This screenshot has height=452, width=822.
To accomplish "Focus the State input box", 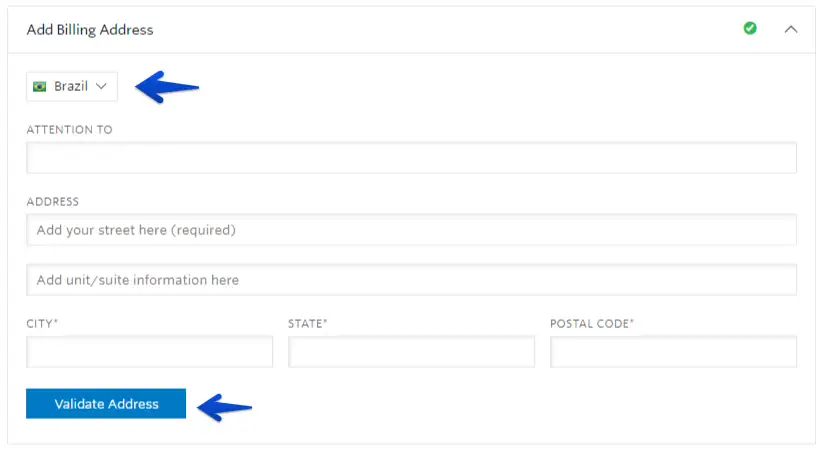I will tap(411, 352).
